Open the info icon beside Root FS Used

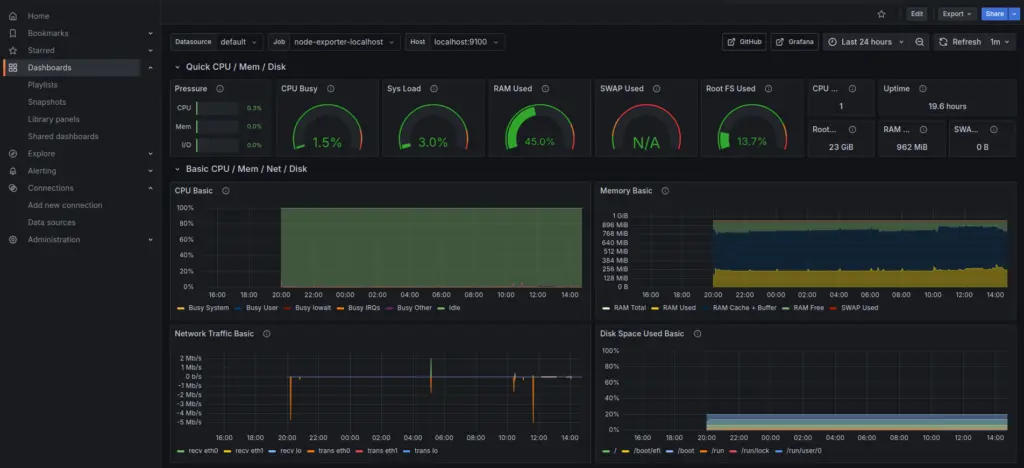(768, 89)
